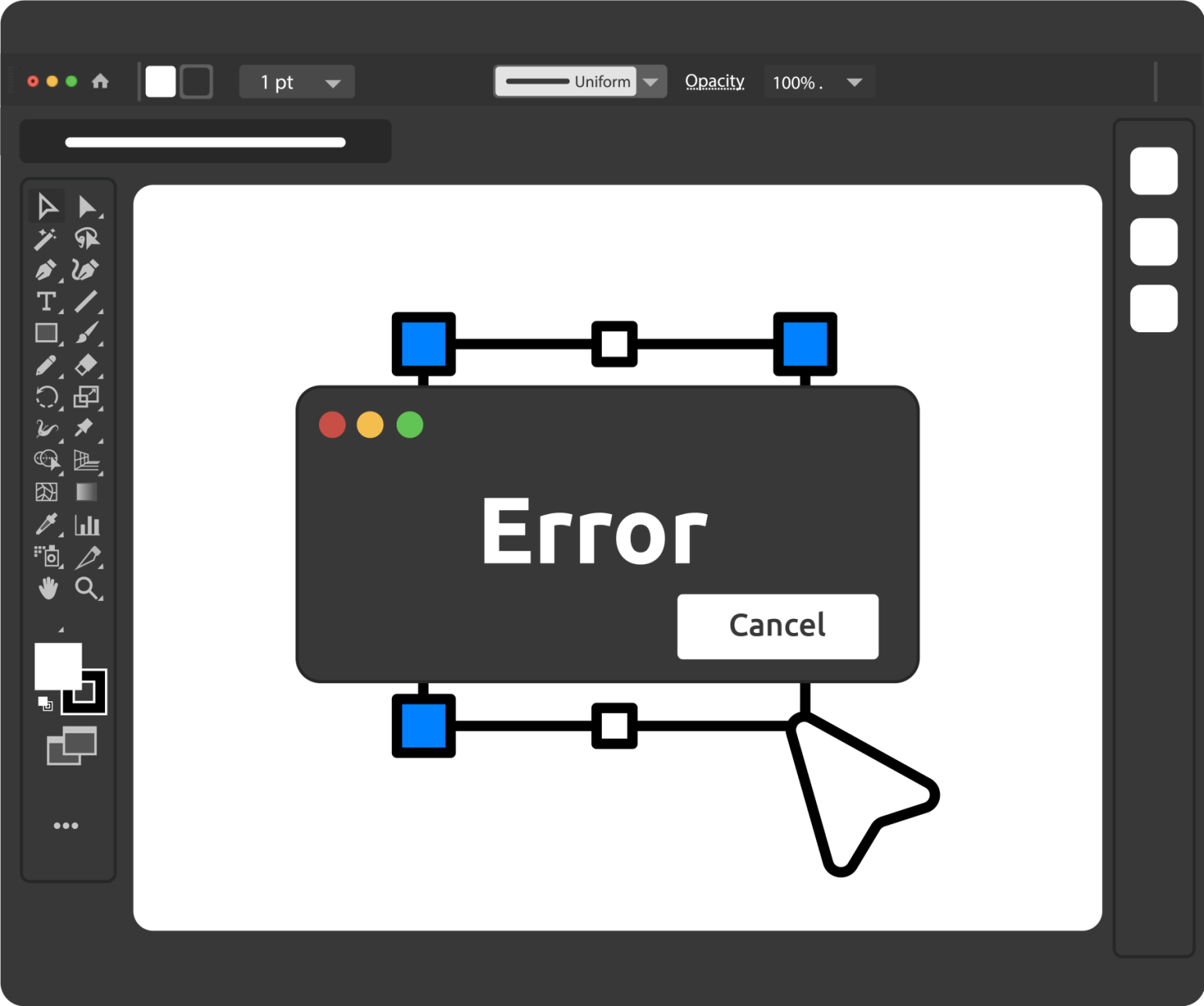The height and width of the screenshot is (1006, 1204).
Task: Click the Opacity label
Action: 714,81
